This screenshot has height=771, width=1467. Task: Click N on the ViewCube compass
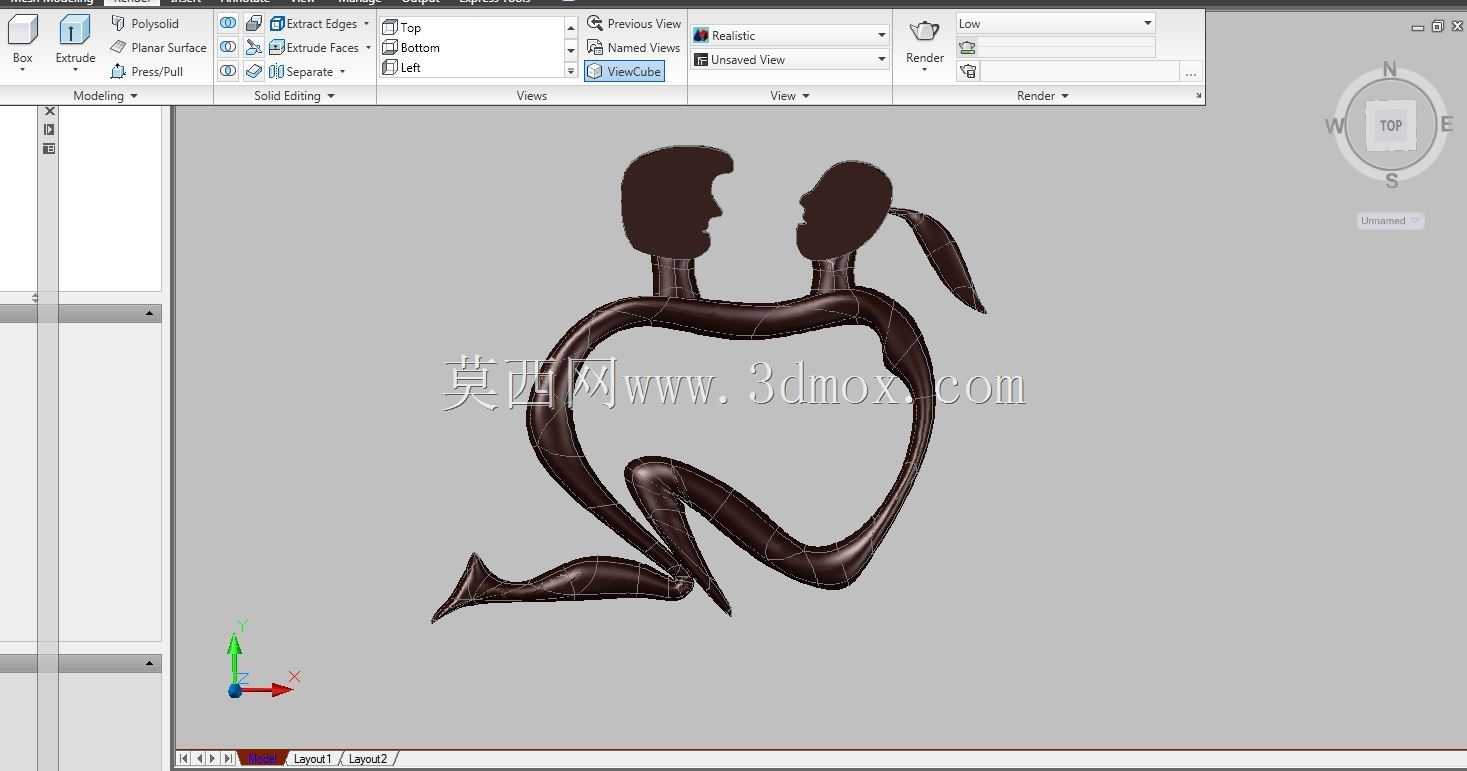tap(1389, 69)
